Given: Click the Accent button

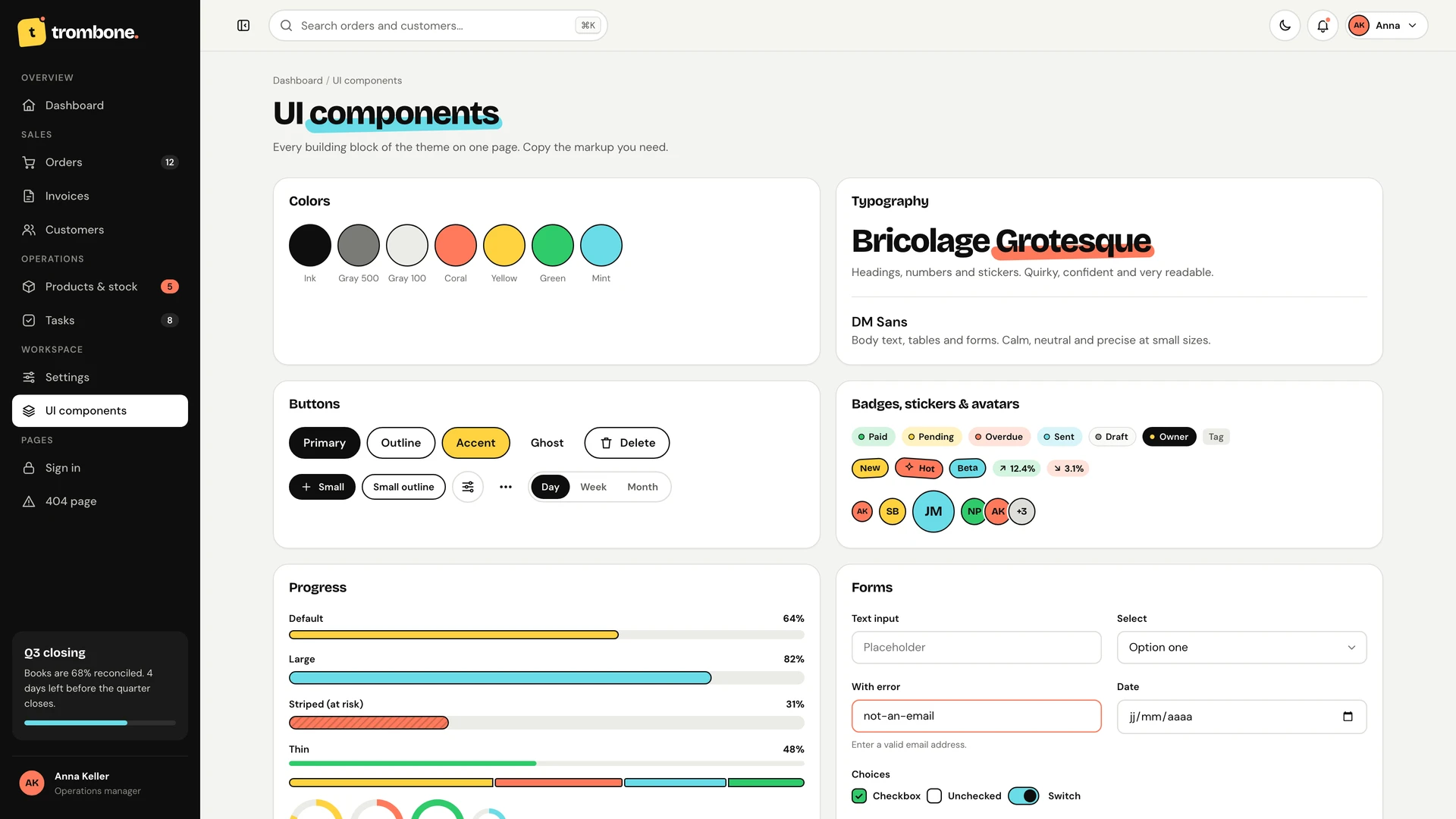Looking at the screenshot, I should pyautogui.click(x=475, y=443).
